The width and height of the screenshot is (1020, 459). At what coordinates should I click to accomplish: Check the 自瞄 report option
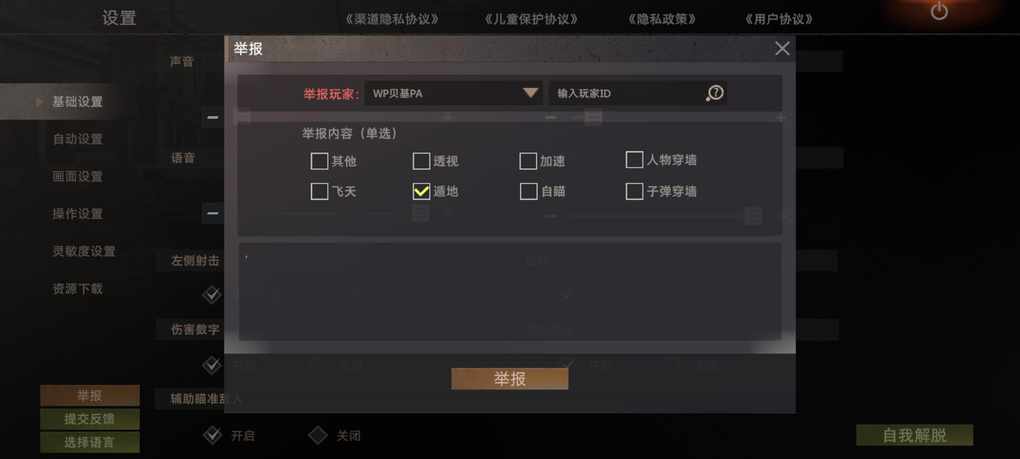point(528,191)
